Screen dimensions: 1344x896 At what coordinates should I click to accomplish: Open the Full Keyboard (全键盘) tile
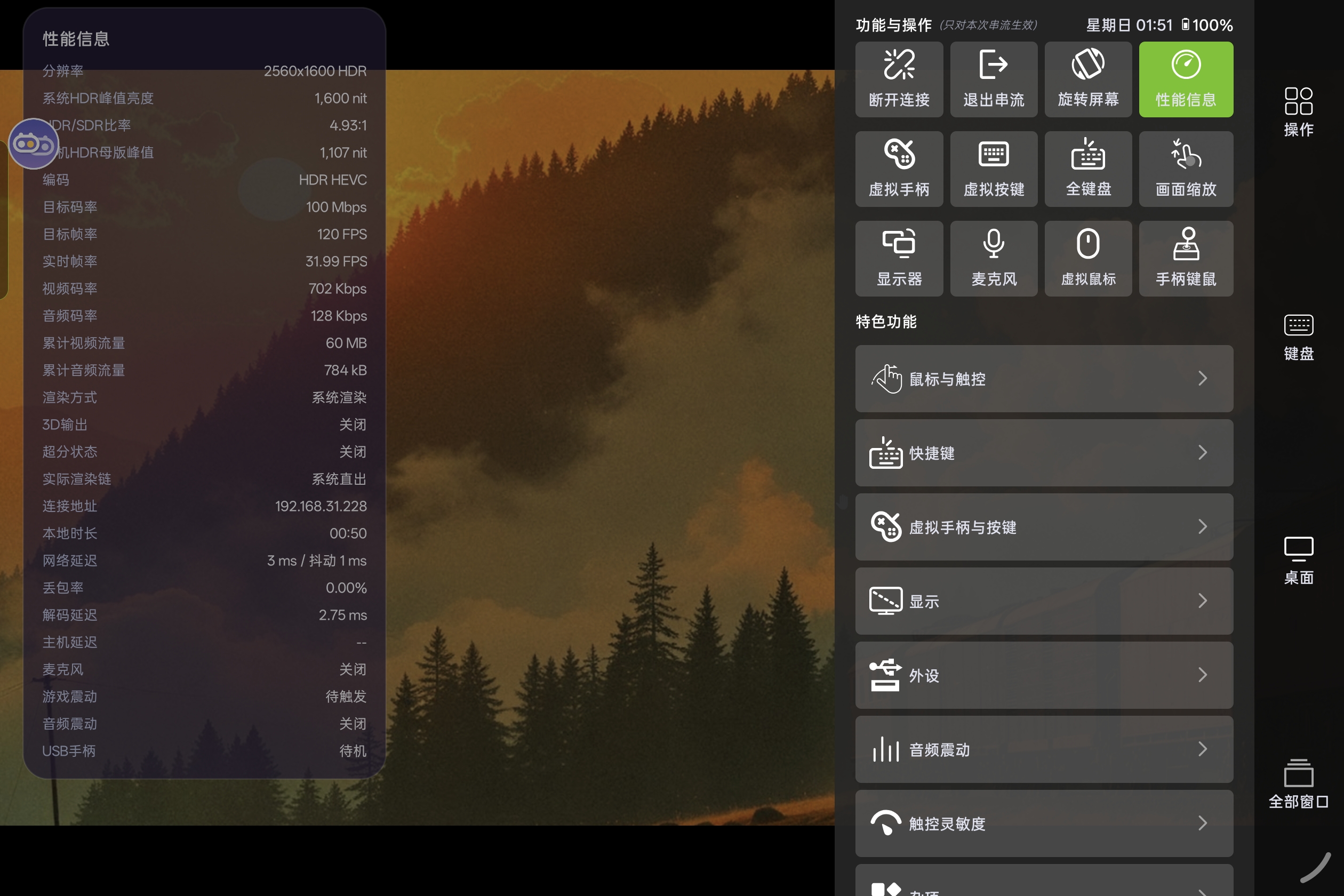[x=1088, y=169]
